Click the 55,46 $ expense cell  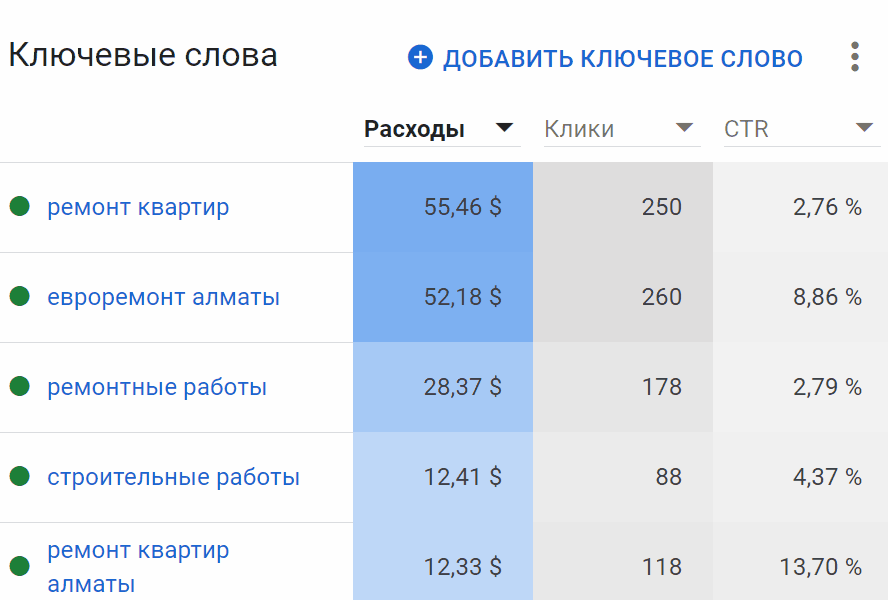click(462, 207)
